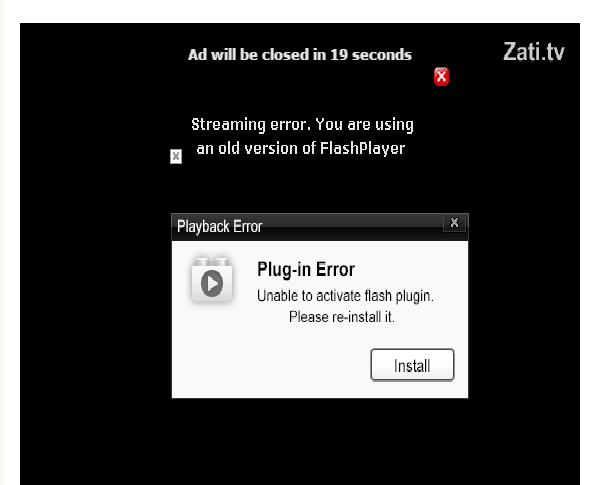Screen dimensions: 614x485
Task: Click "Ad will be closed" countdown text
Action: pos(300,55)
